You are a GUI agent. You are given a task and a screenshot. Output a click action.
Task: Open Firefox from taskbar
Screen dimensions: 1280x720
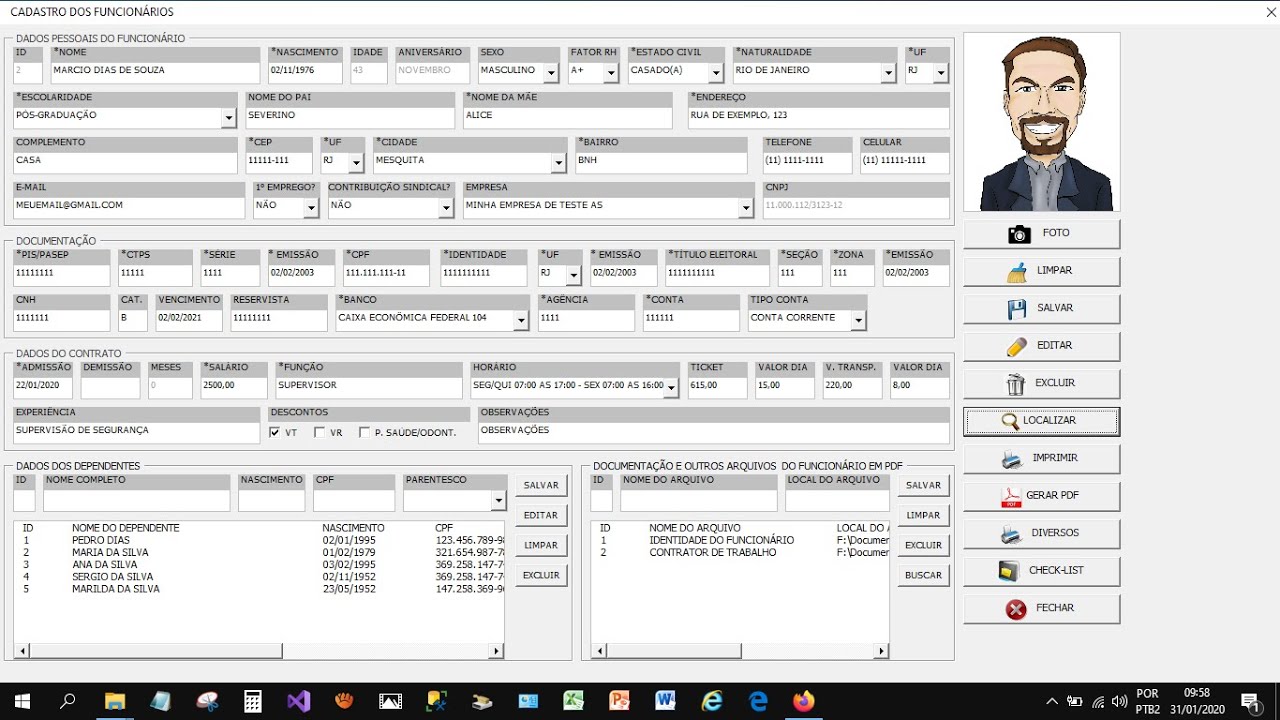pyautogui.click(x=804, y=701)
